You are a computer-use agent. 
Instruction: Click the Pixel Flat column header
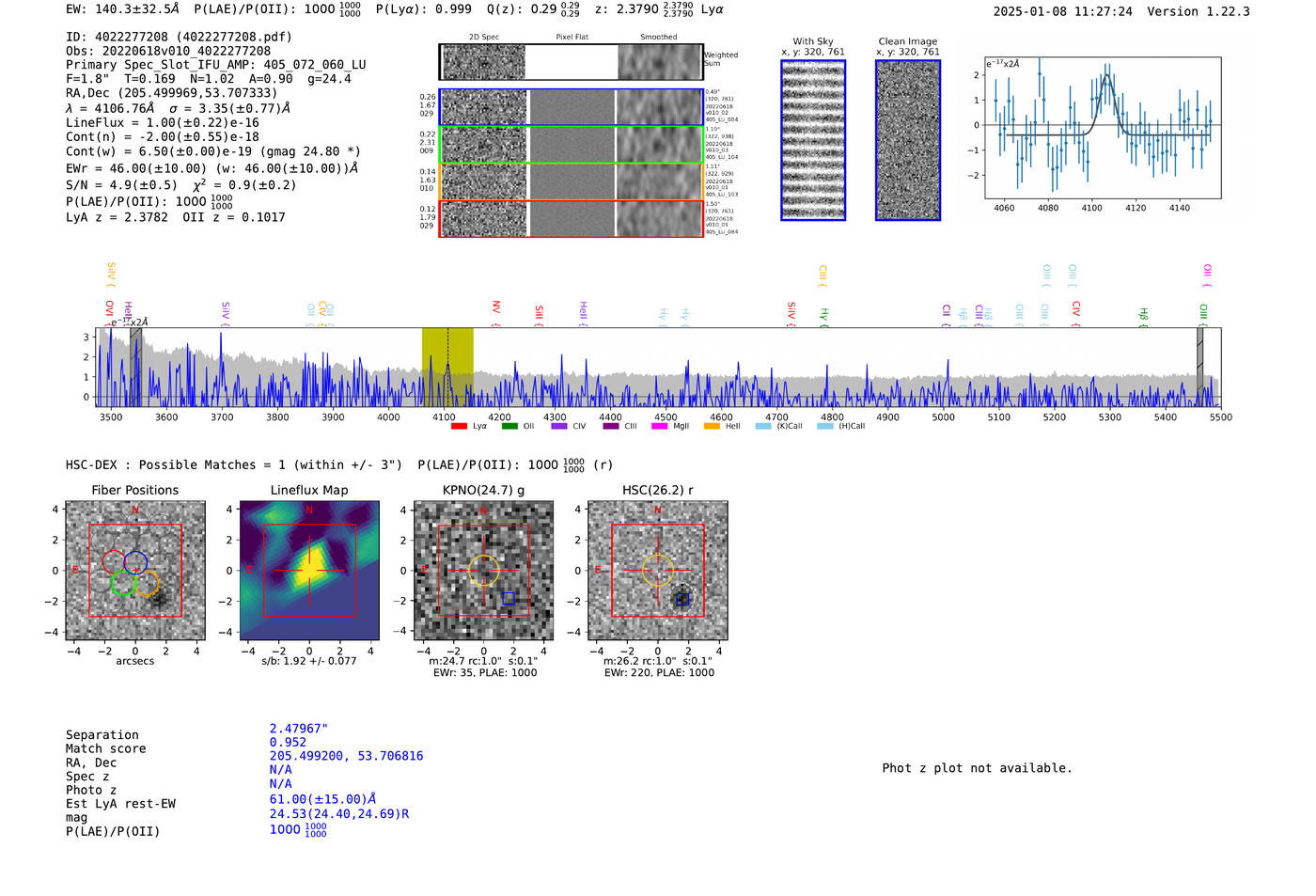coord(572,38)
